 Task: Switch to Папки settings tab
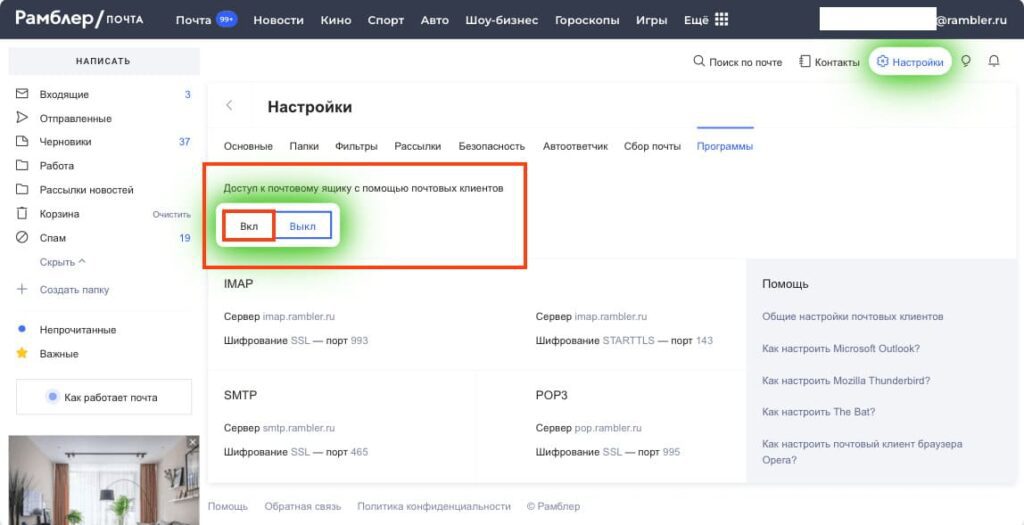304,146
